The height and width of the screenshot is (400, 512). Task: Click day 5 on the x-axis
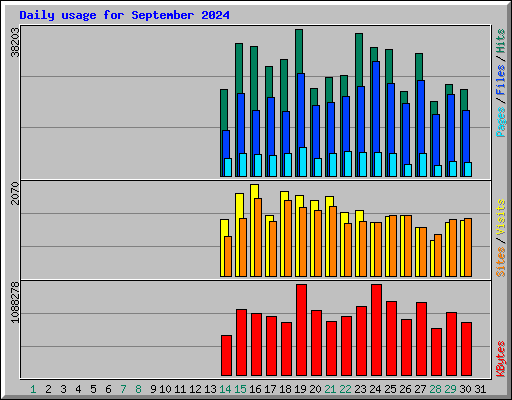tap(93, 389)
